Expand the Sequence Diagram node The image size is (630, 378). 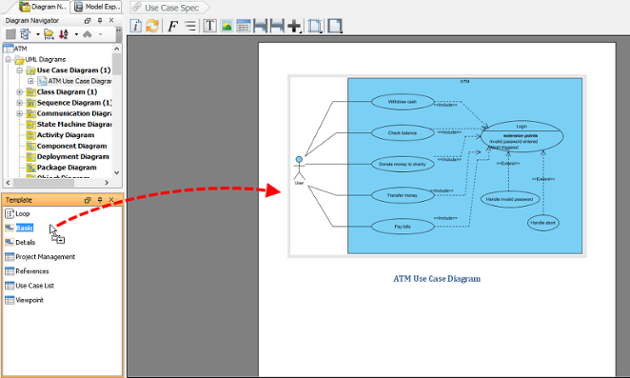[19, 103]
